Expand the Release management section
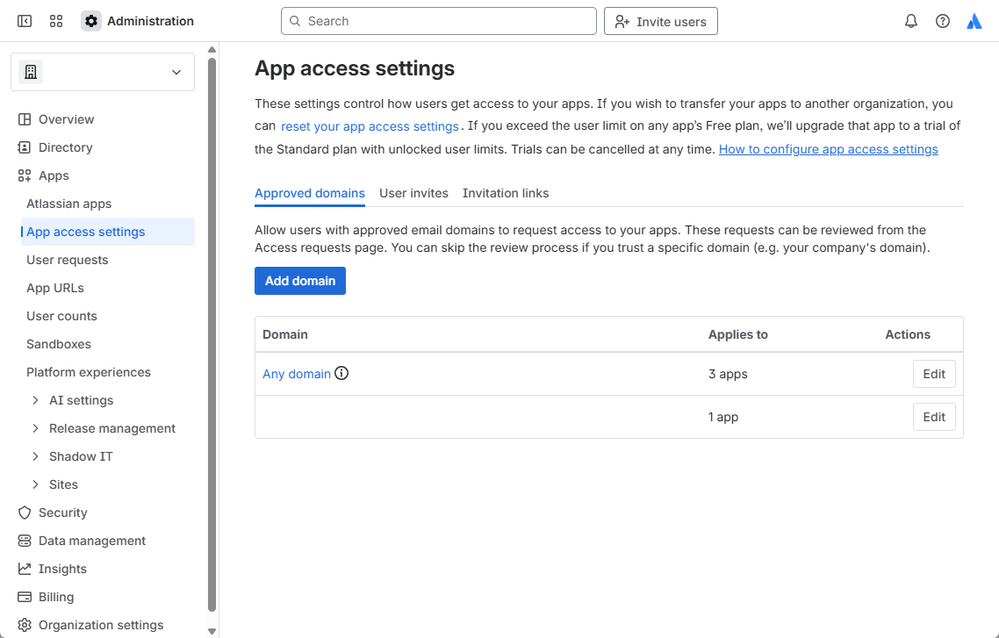999x638 pixels. [x=36, y=429]
